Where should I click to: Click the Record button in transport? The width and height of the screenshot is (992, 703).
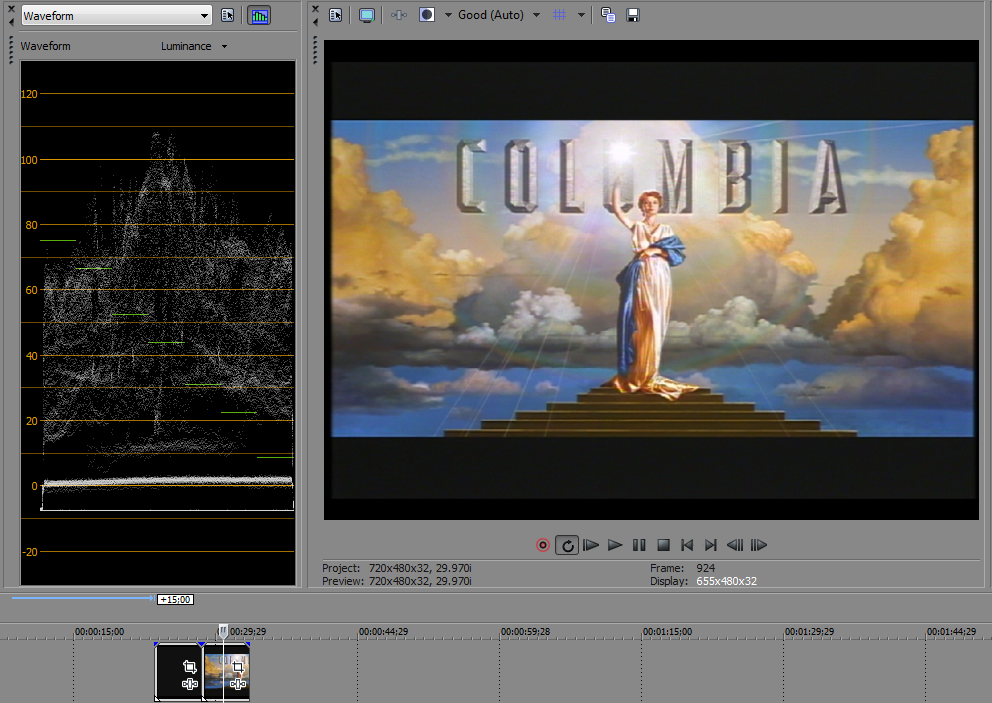tap(543, 545)
